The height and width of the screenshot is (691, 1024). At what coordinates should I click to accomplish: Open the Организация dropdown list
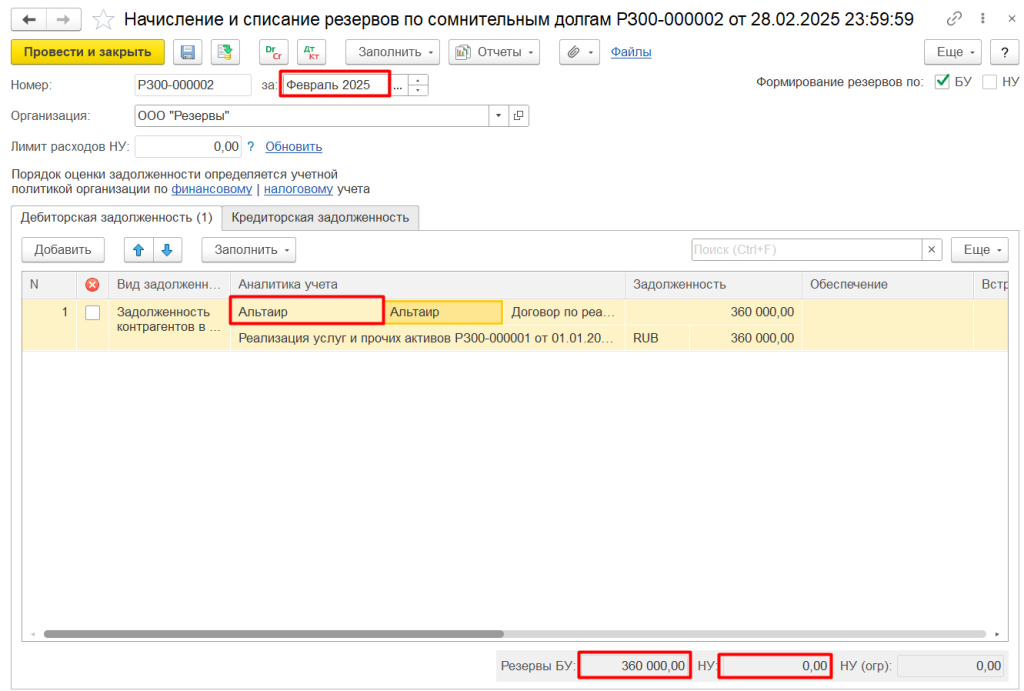[x=498, y=116]
